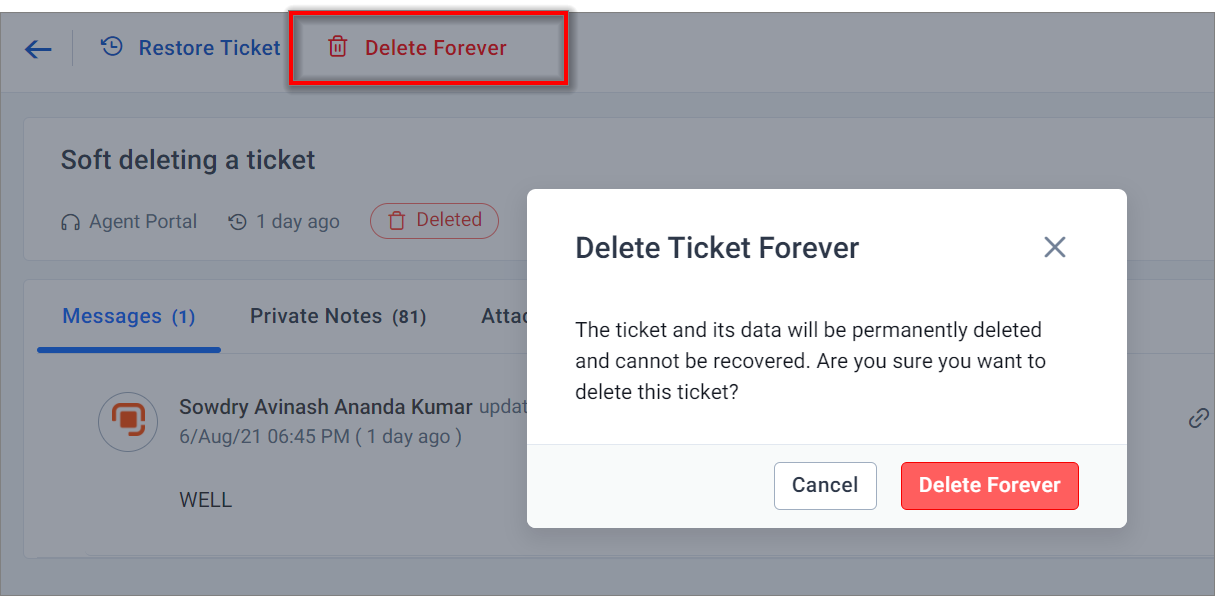1215x596 pixels.
Task: Confirm with the red Delete Forever button
Action: pos(990,486)
